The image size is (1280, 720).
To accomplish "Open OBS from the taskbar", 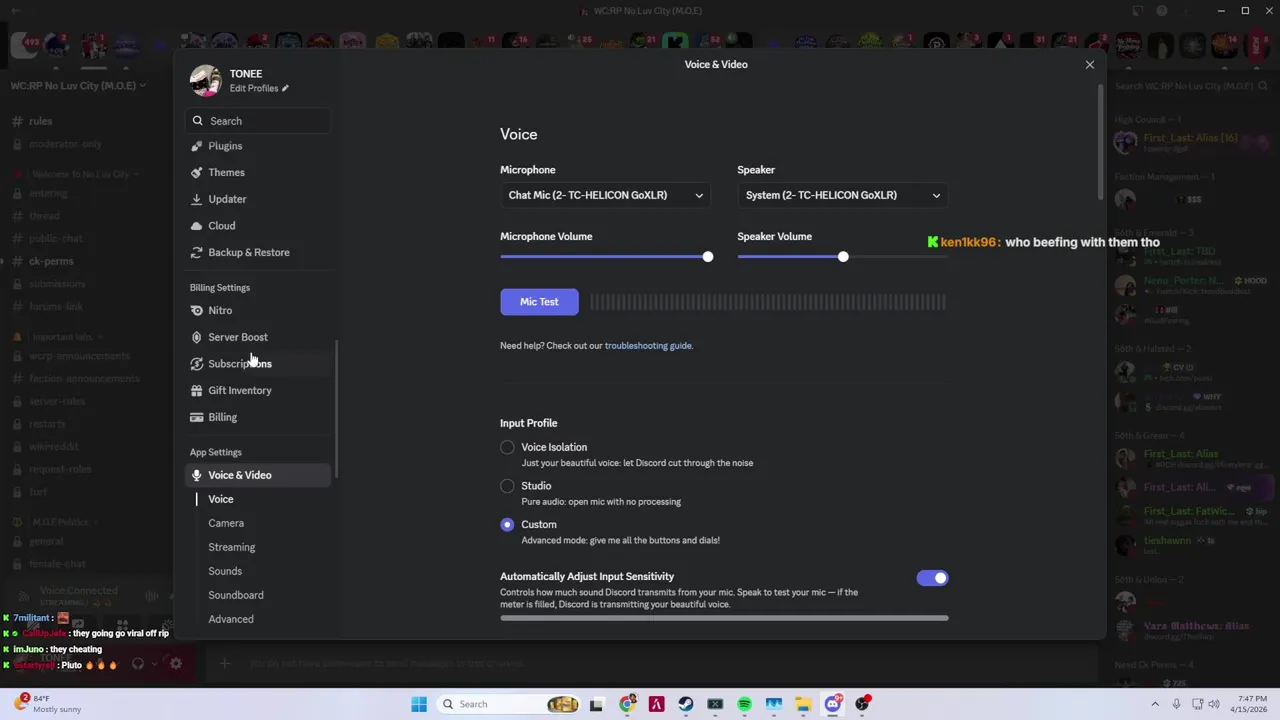I will click(862, 704).
